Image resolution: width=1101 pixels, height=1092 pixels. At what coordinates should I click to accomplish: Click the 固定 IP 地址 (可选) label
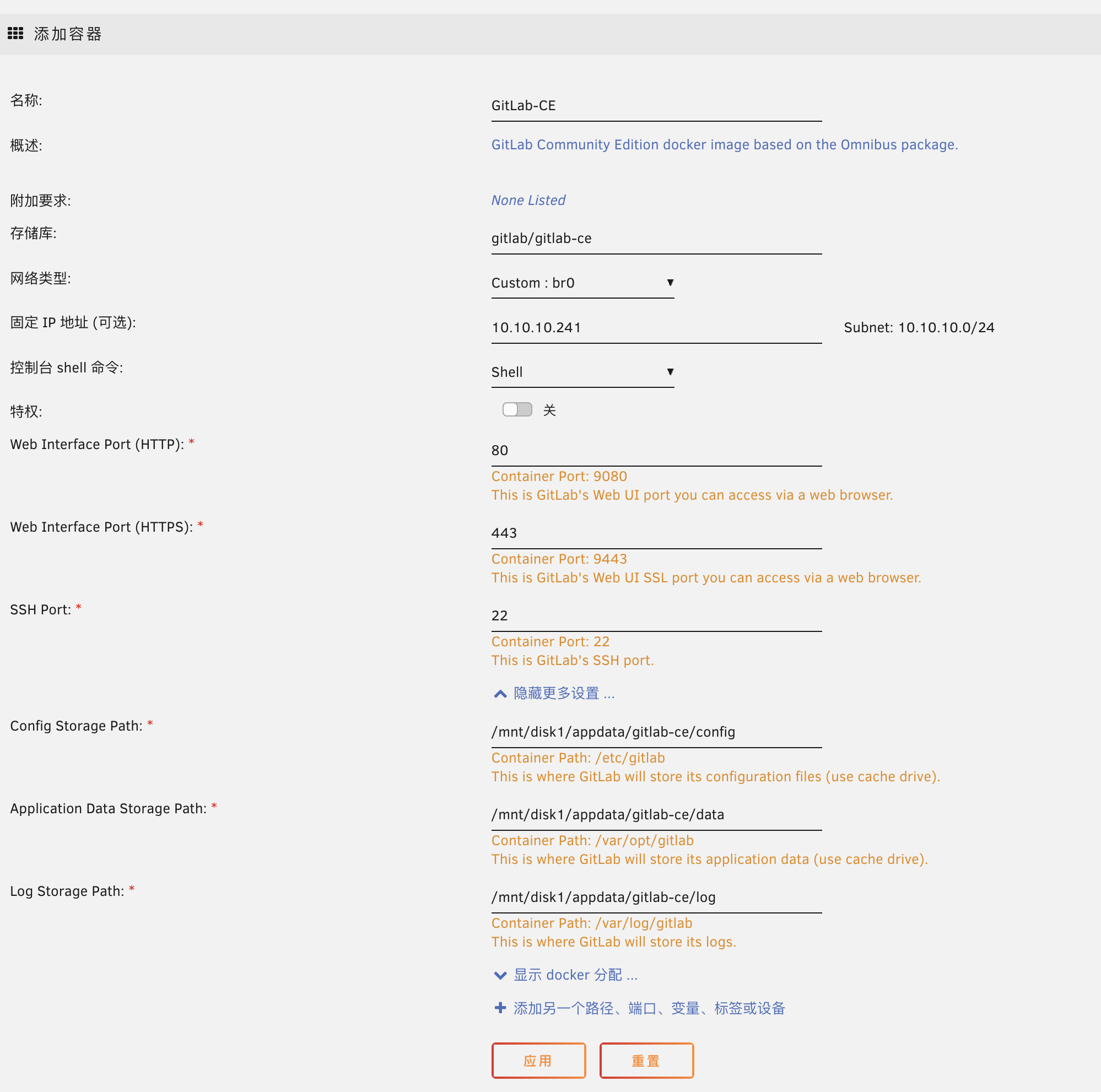point(73,322)
